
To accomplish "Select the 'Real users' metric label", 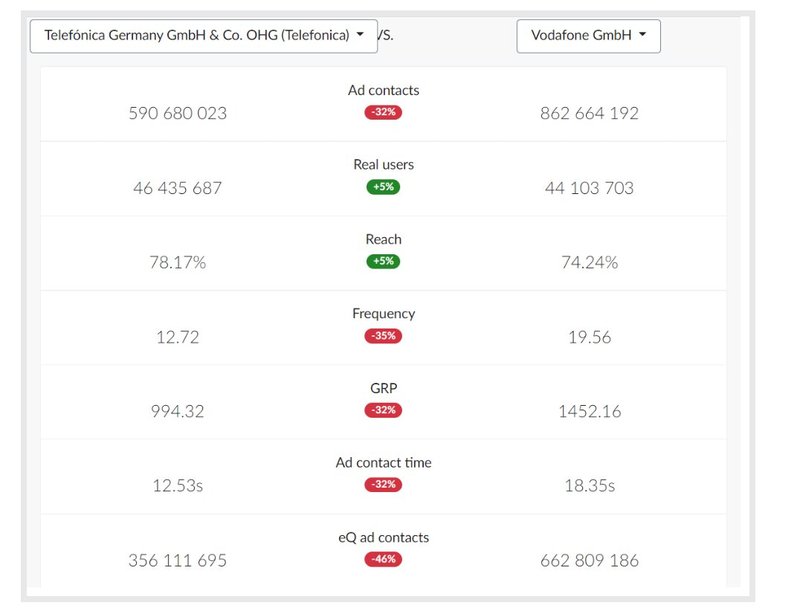I will tap(384, 165).
